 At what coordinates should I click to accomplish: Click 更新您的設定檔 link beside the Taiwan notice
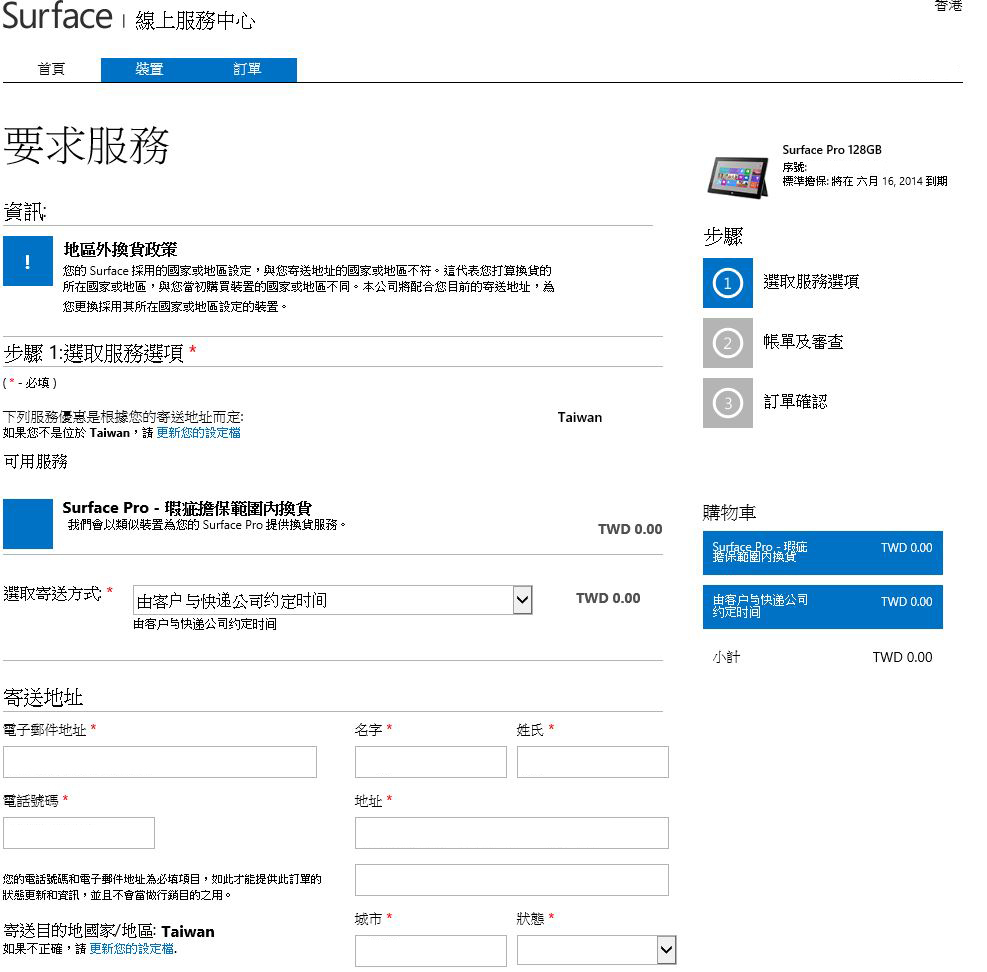198,432
